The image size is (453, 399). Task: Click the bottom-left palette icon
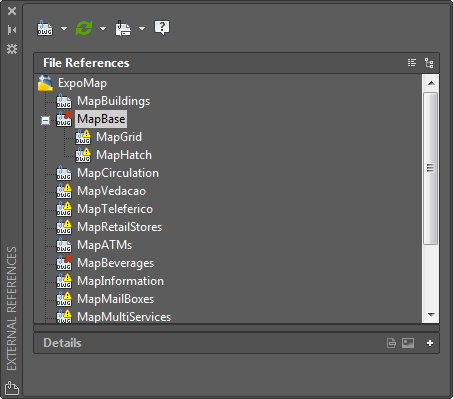12,388
